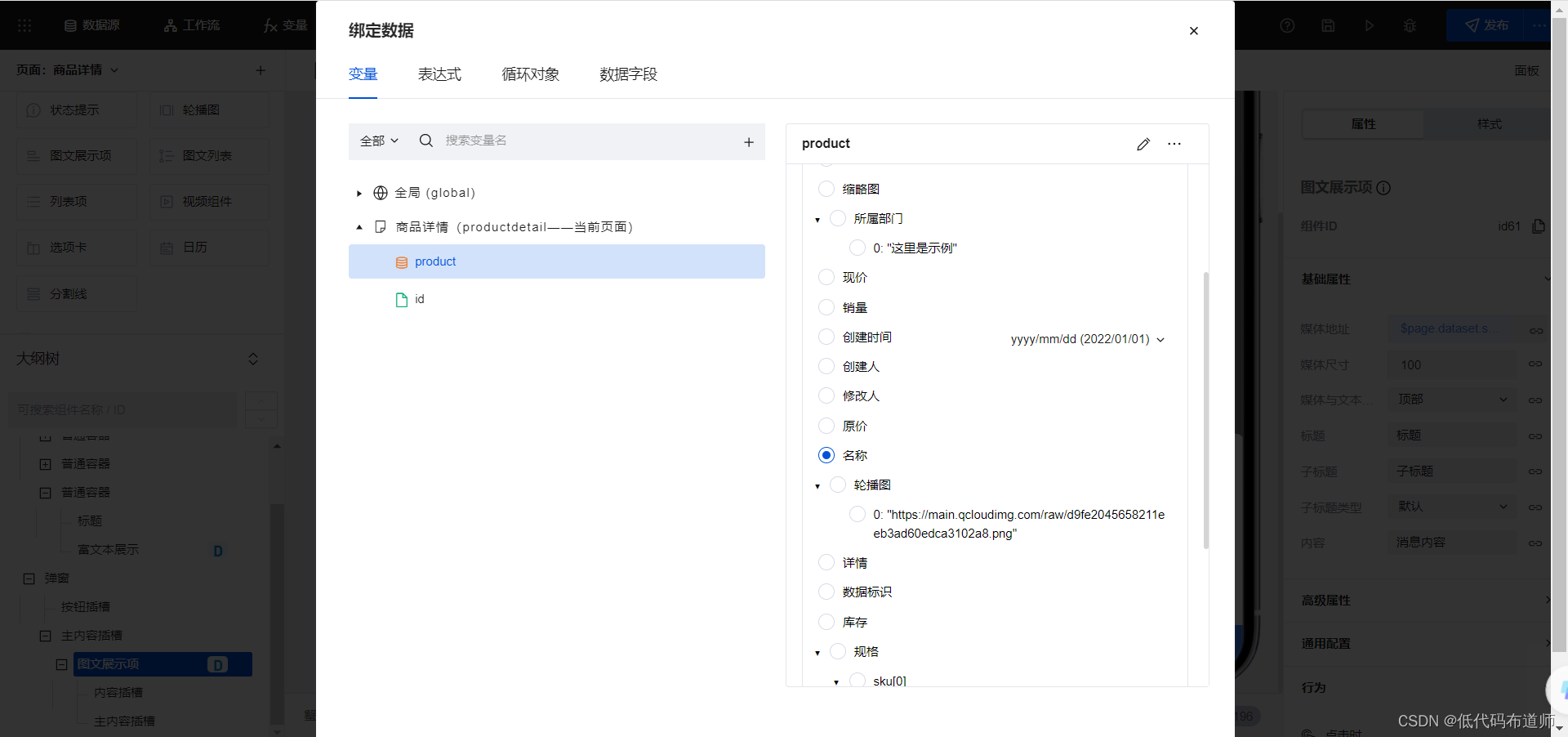Collapse the 规格 field node
1568x737 pixels.
click(817, 653)
